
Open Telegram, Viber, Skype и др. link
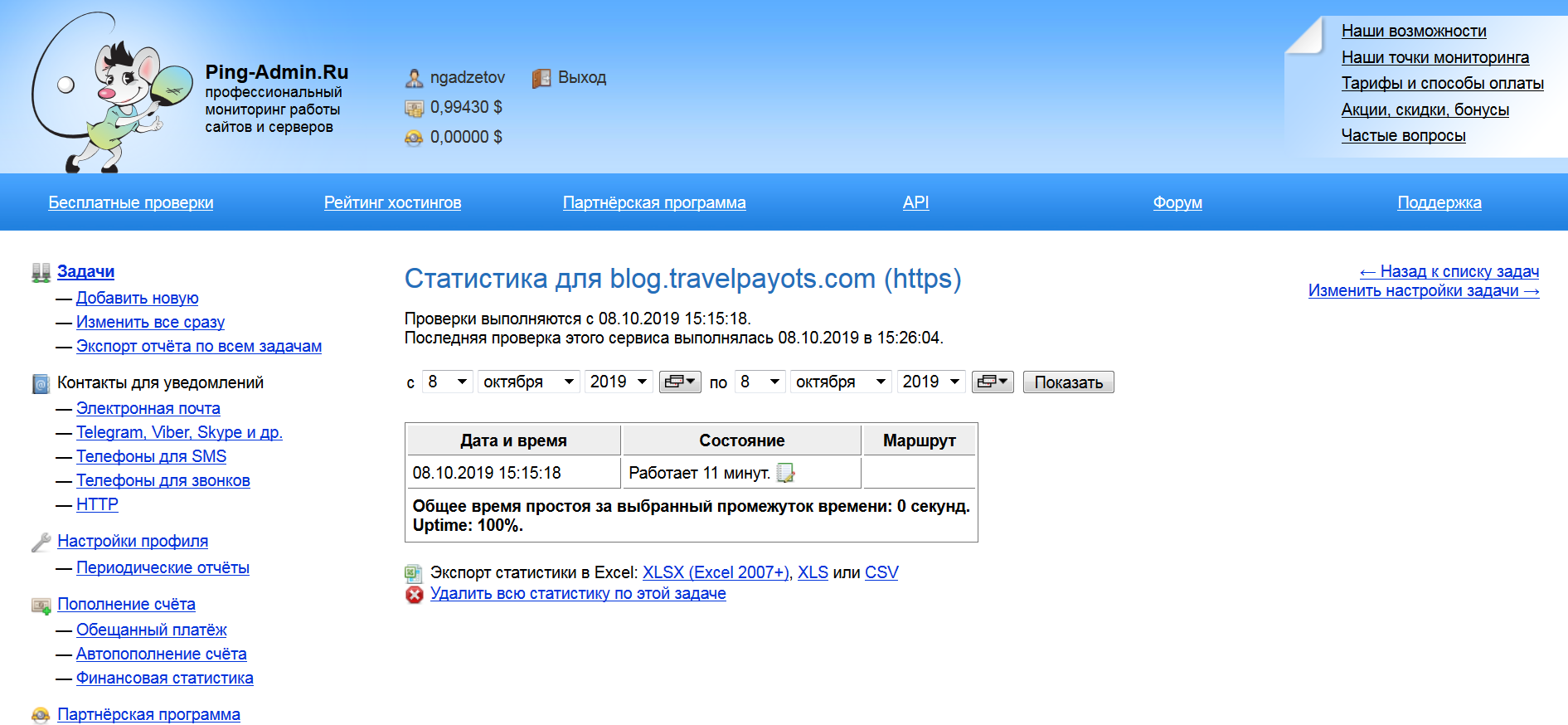tap(179, 432)
